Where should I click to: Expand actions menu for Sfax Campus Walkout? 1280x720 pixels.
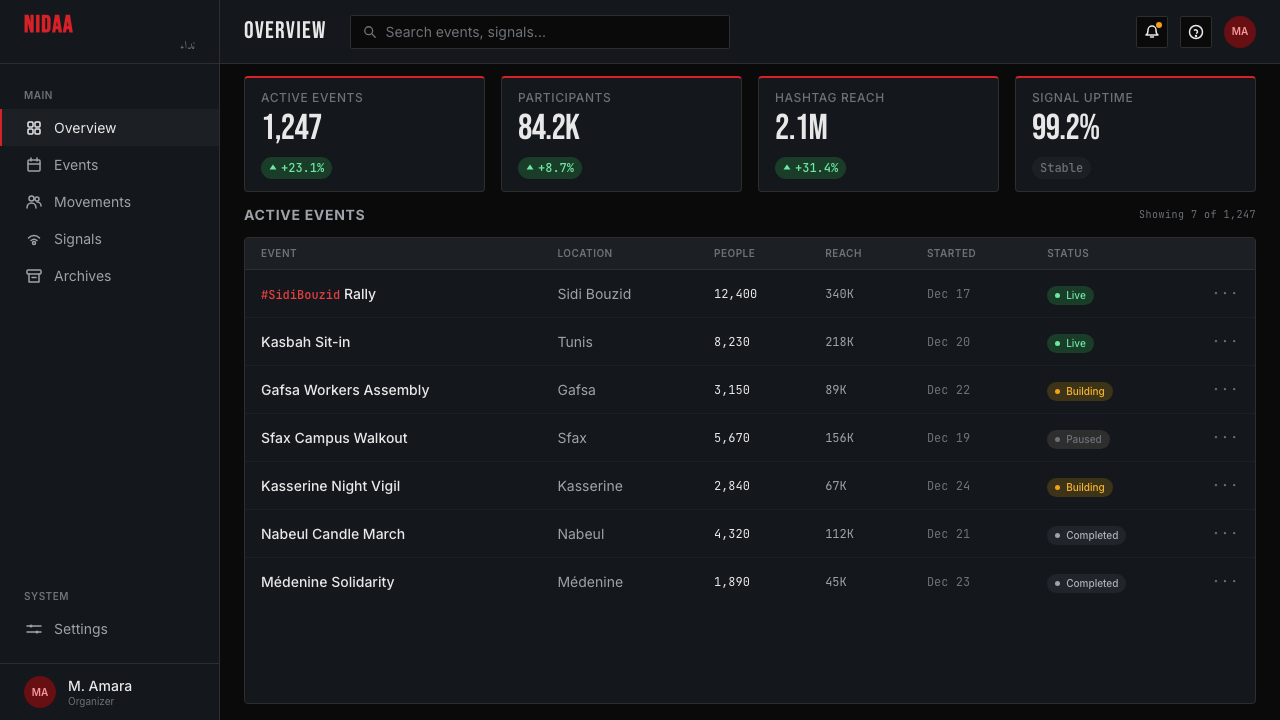point(1225,438)
